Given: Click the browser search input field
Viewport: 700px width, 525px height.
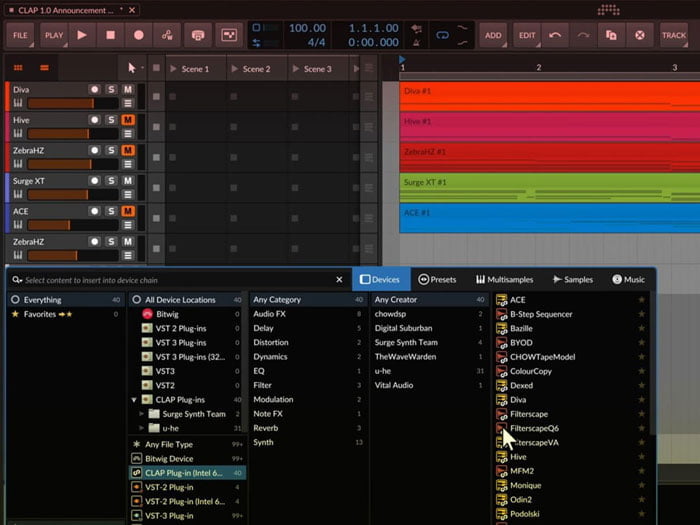Looking at the screenshot, I should (179, 280).
